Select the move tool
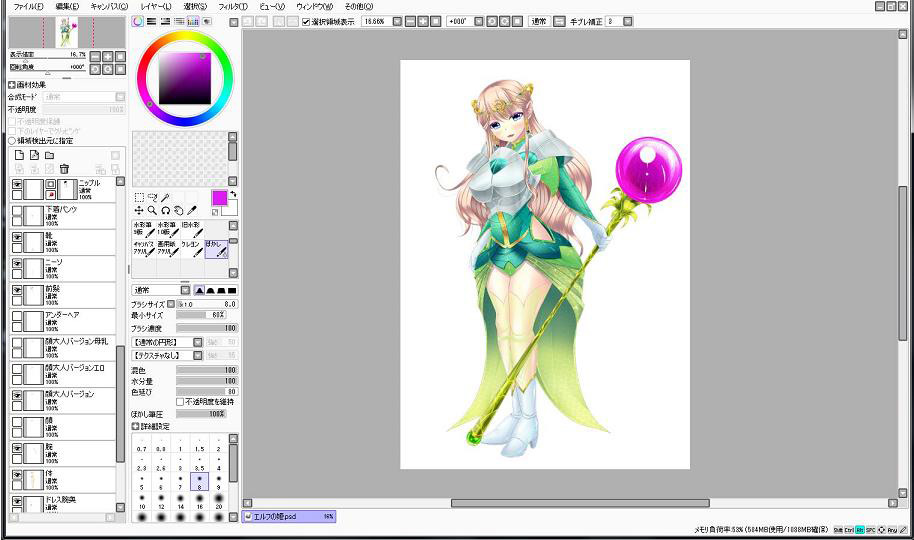 (x=138, y=211)
